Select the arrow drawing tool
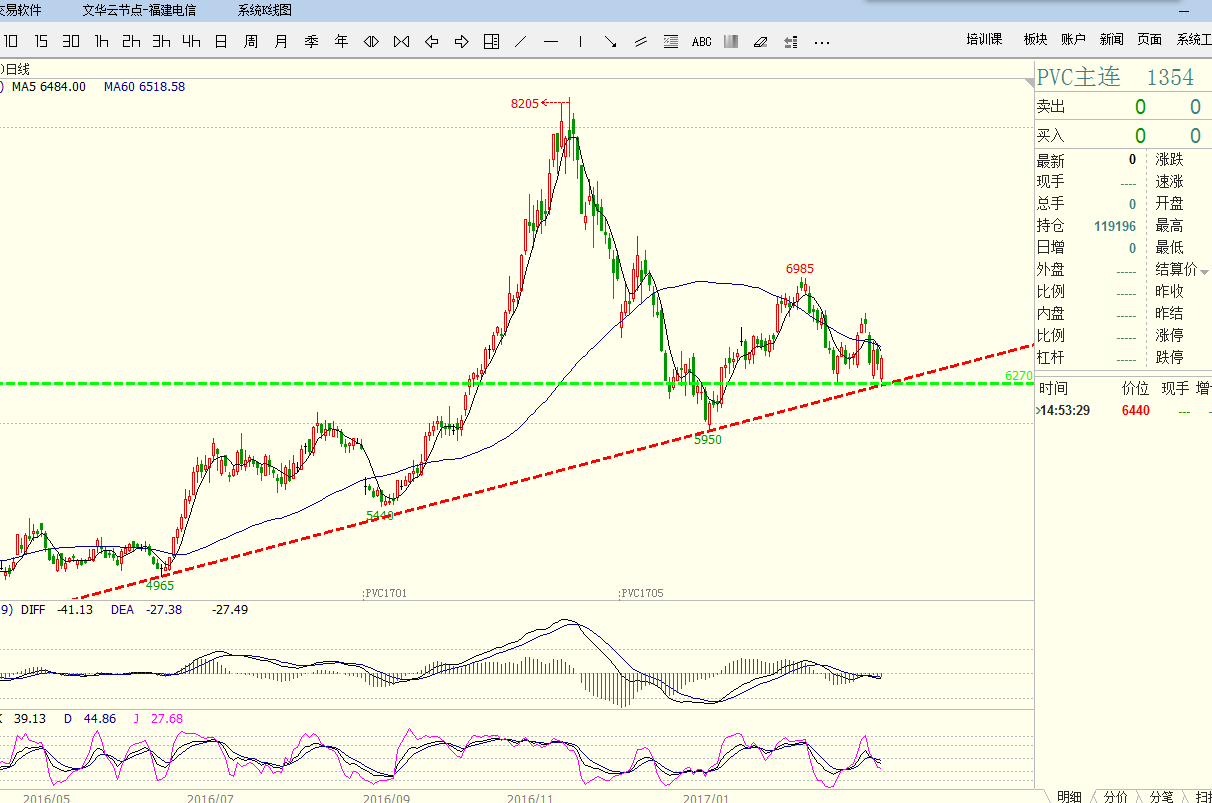Viewport: 1212px width, 803px height. pyautogui.click(x=611, y=41)
